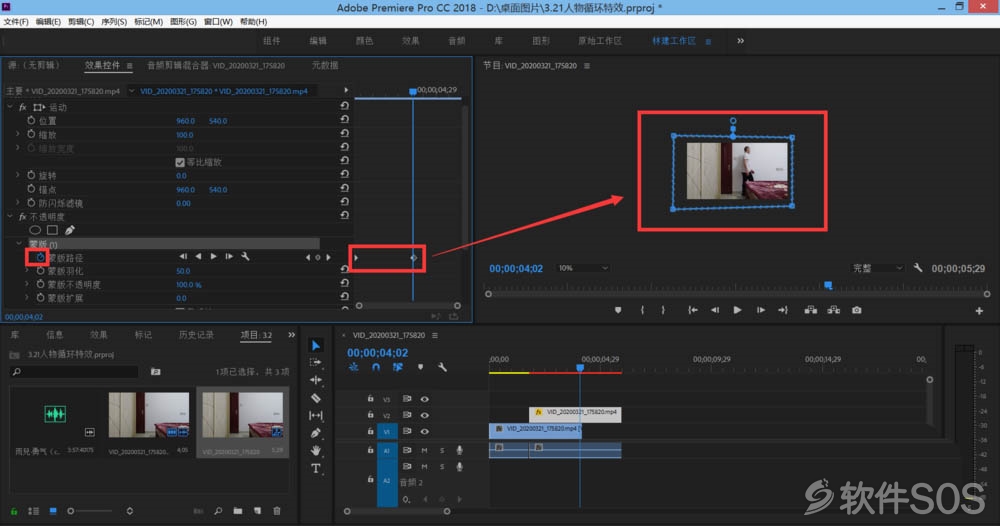
Task: Collapse the 运动 motion effect
Action: click(10, 107)
